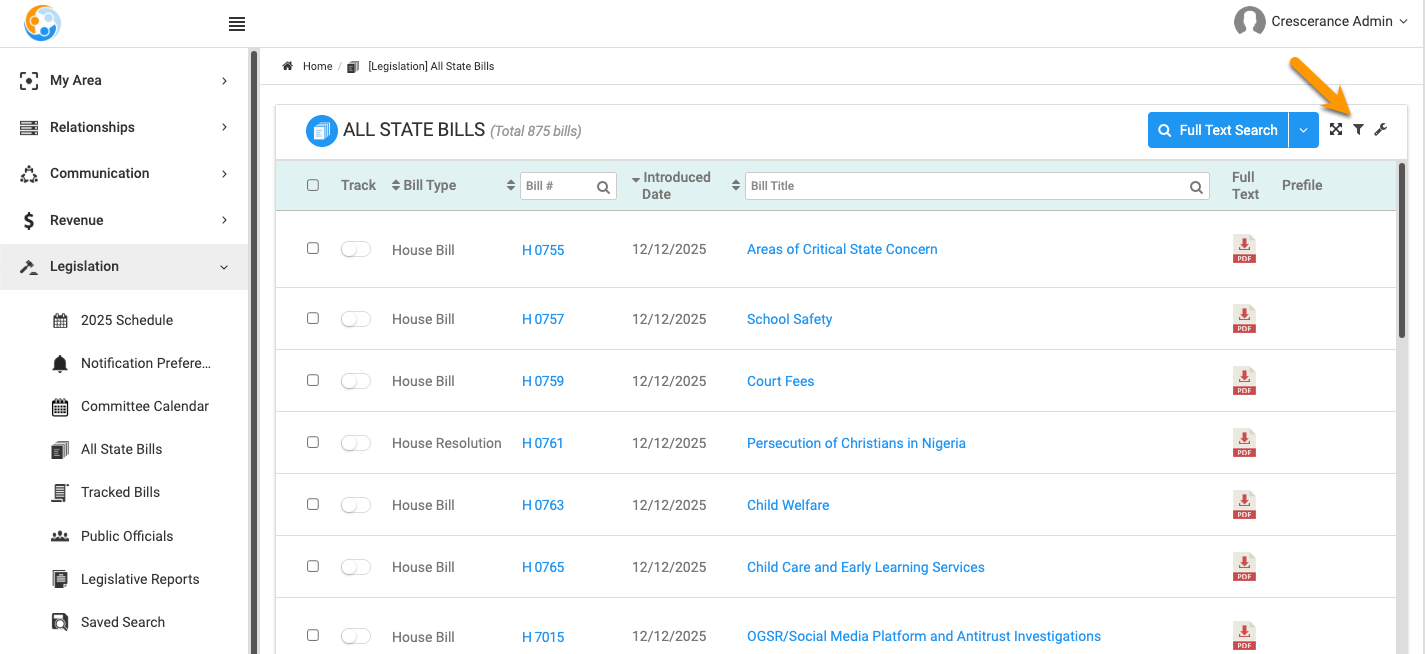This screenshot has width=1425, height=654.
Task: Focus the Bill Title search field
Action: (977, 186)
